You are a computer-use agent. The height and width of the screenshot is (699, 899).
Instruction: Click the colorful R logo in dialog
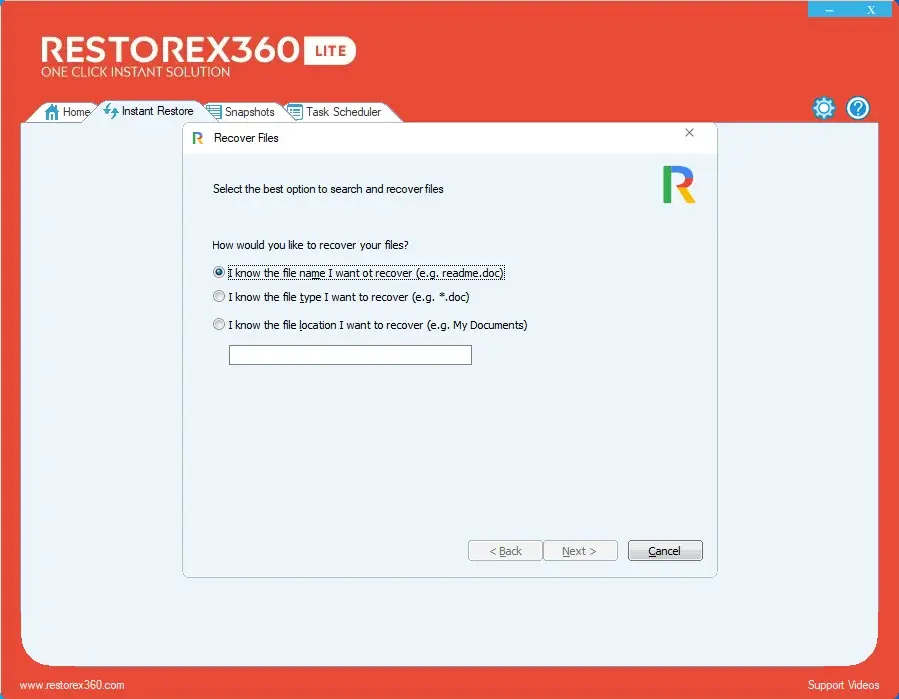tap(678, 185)
